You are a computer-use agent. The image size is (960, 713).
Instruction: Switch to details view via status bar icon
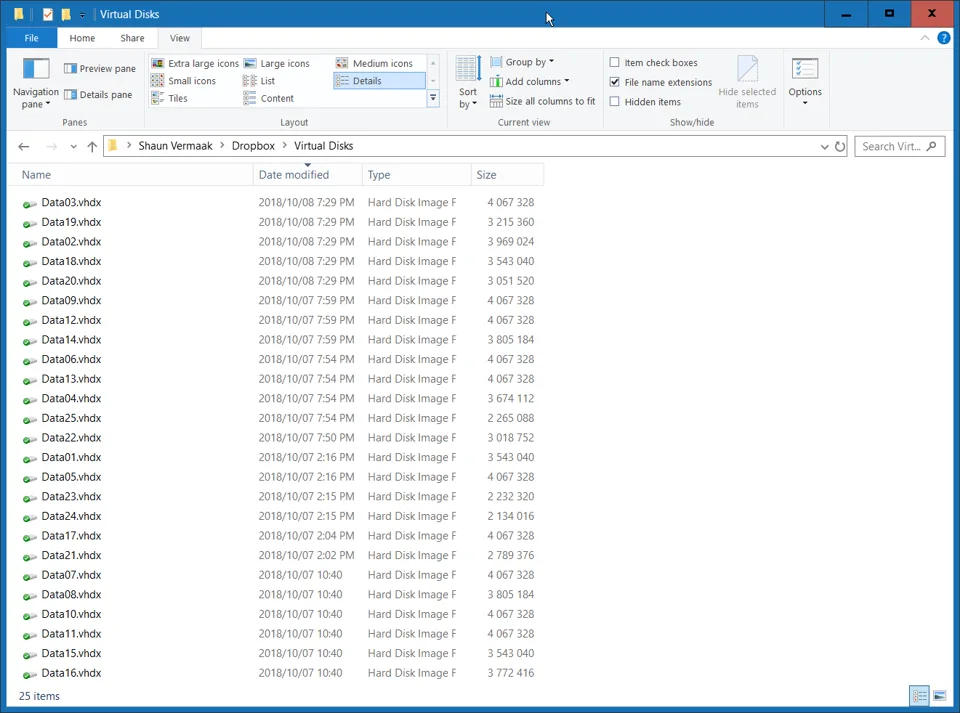pyautogui.click(x=920, y=696)
